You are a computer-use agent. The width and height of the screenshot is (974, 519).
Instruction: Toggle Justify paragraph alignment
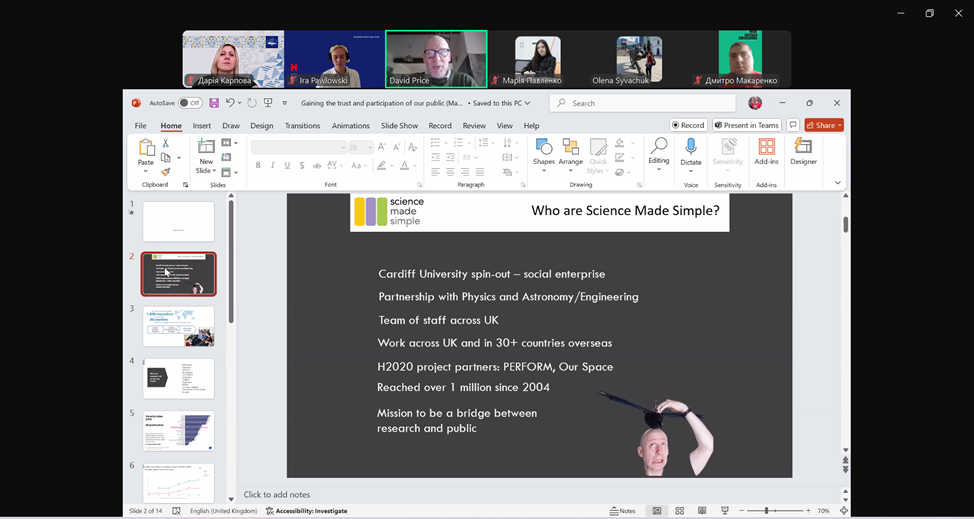click(480, 172)
